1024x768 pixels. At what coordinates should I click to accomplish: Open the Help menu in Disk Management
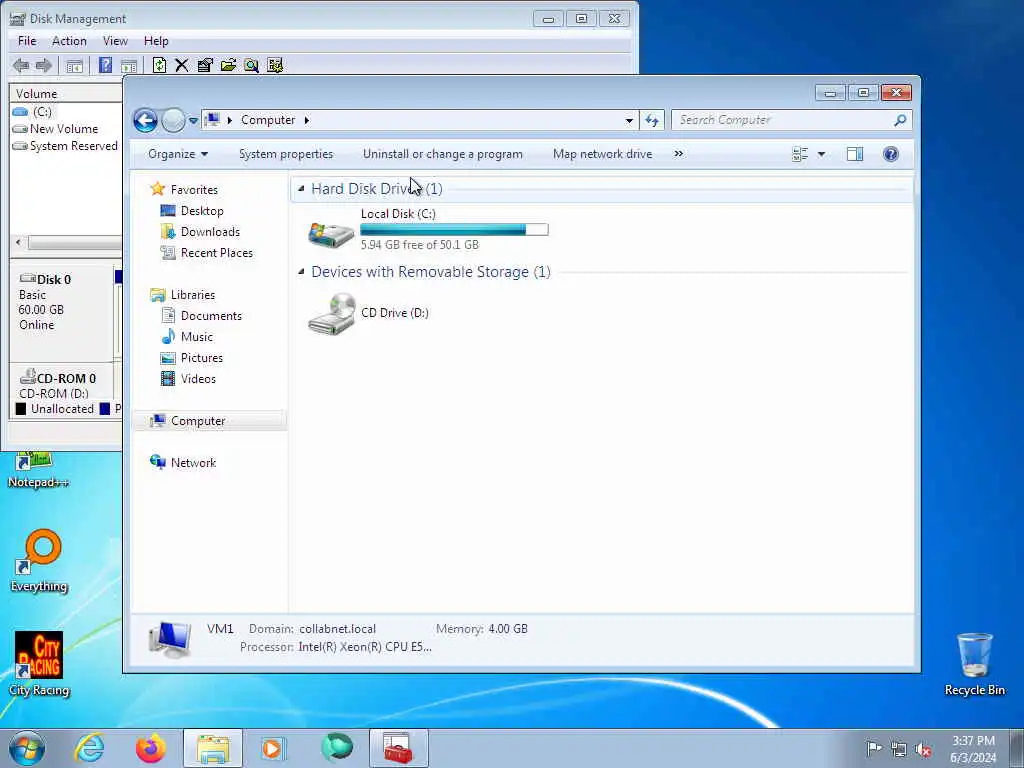pos(156,41)
